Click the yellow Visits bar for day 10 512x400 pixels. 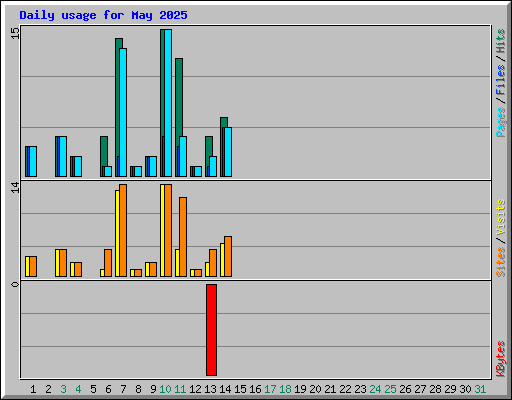click(162, 230)
